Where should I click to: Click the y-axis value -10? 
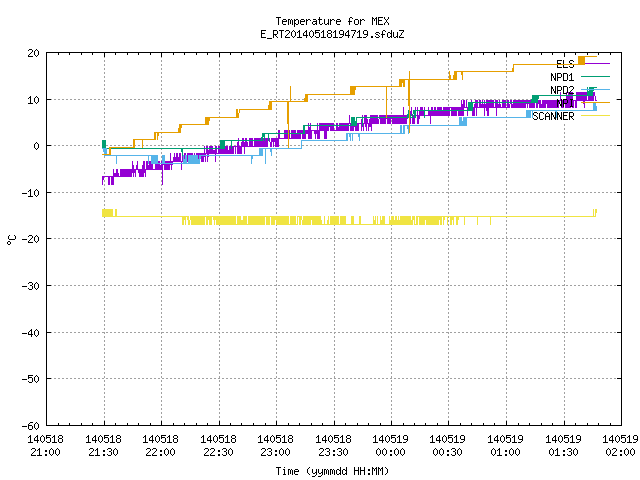tap(31, 193)
